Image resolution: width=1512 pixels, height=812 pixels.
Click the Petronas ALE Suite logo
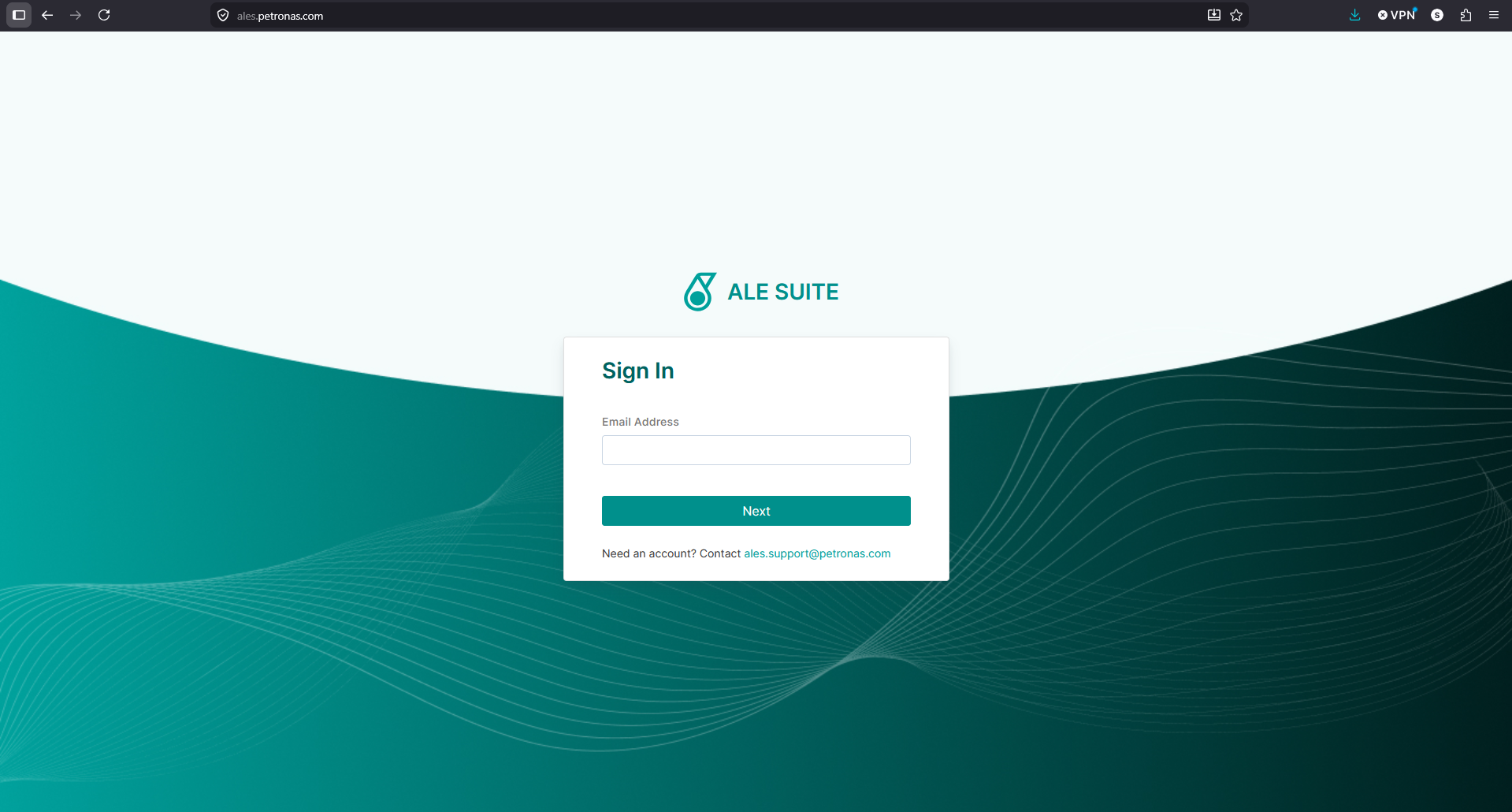pyautogui.click(x=700, y=292)
